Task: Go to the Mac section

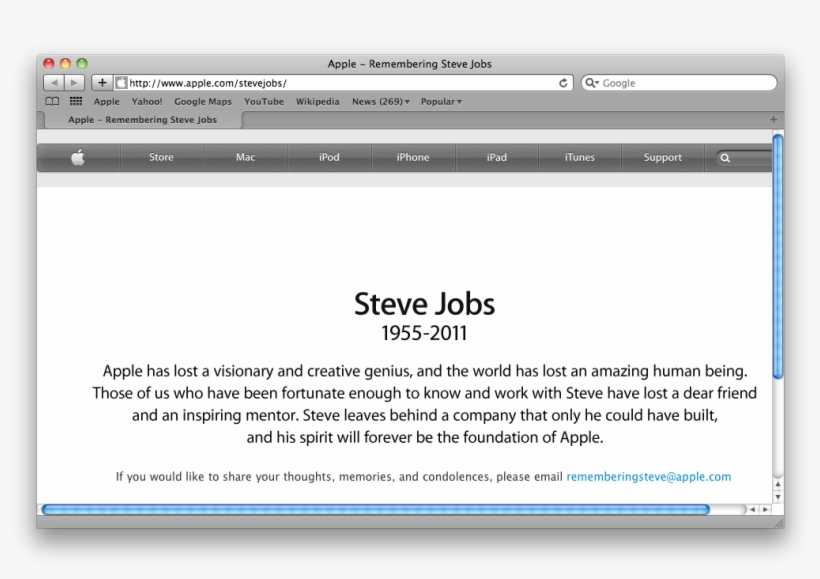Action: pos(245,157)
